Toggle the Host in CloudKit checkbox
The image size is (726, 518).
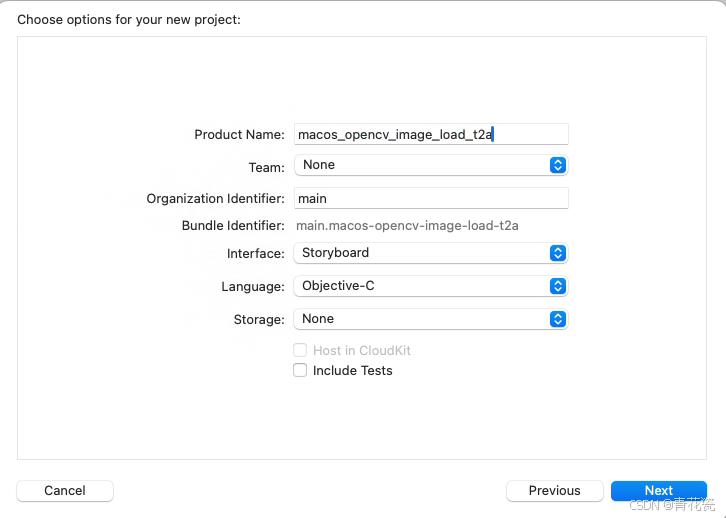[300, 350]
